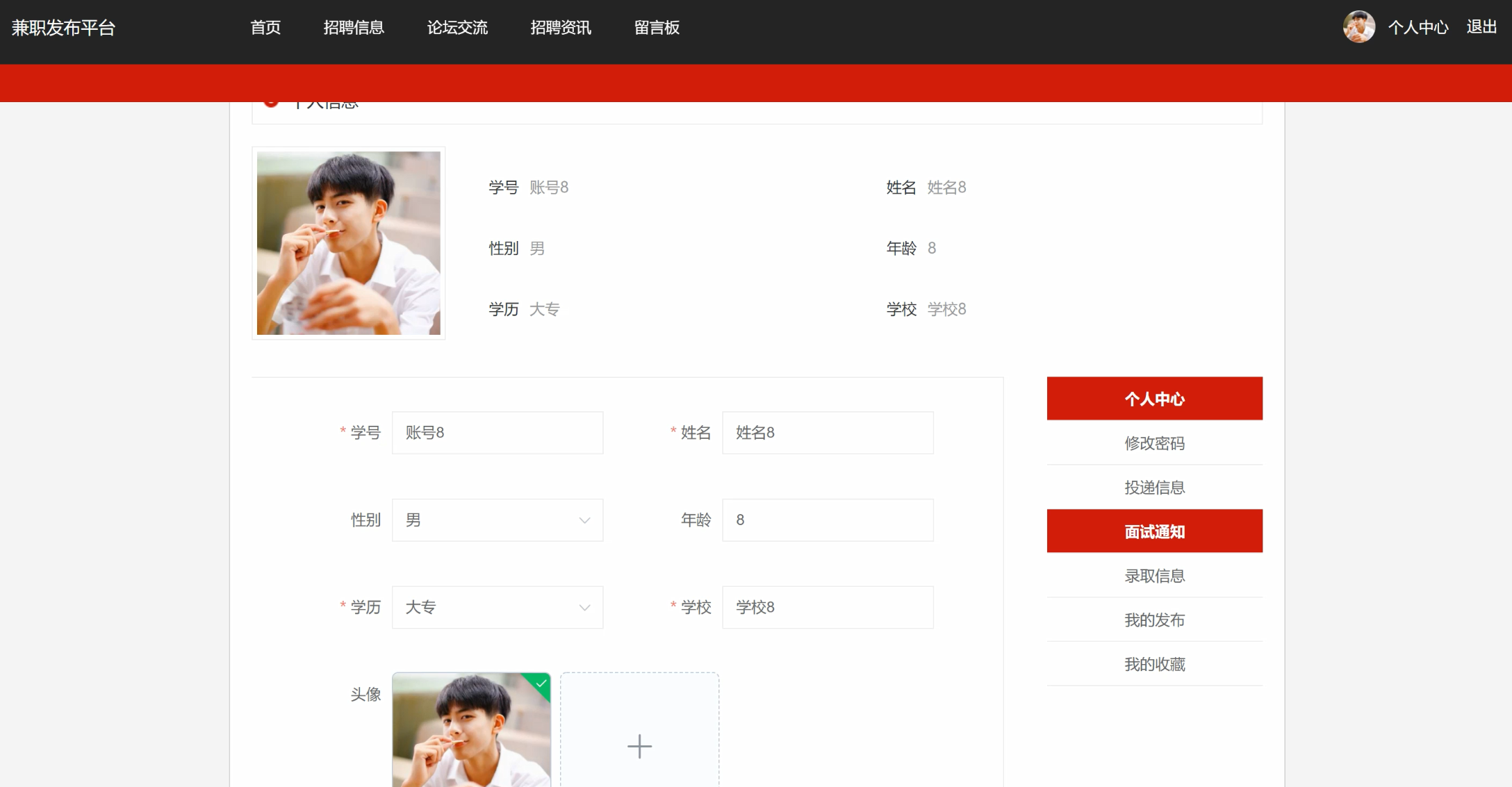
Task: Select 个人中心 in the side menu
Action: pyautogui.click(x=1154, y=399)
